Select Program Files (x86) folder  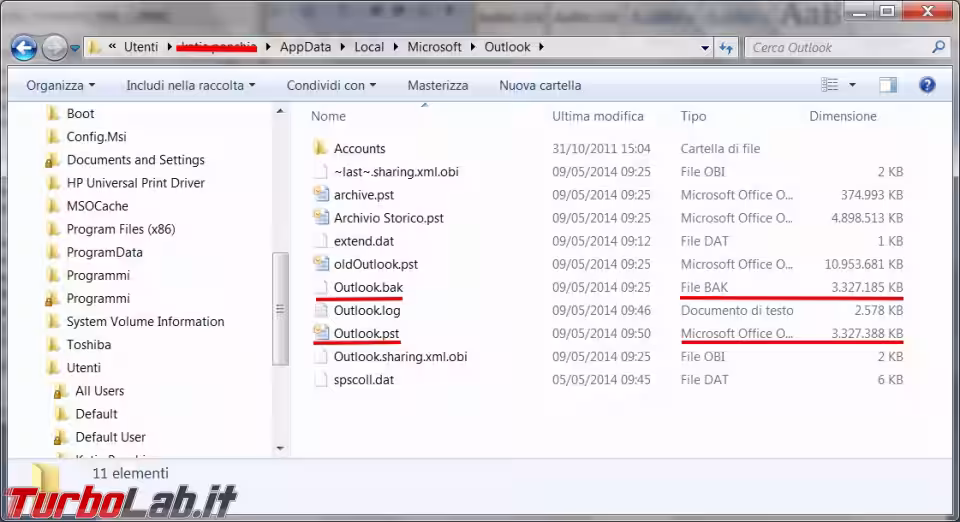click(x=121, y=229)
